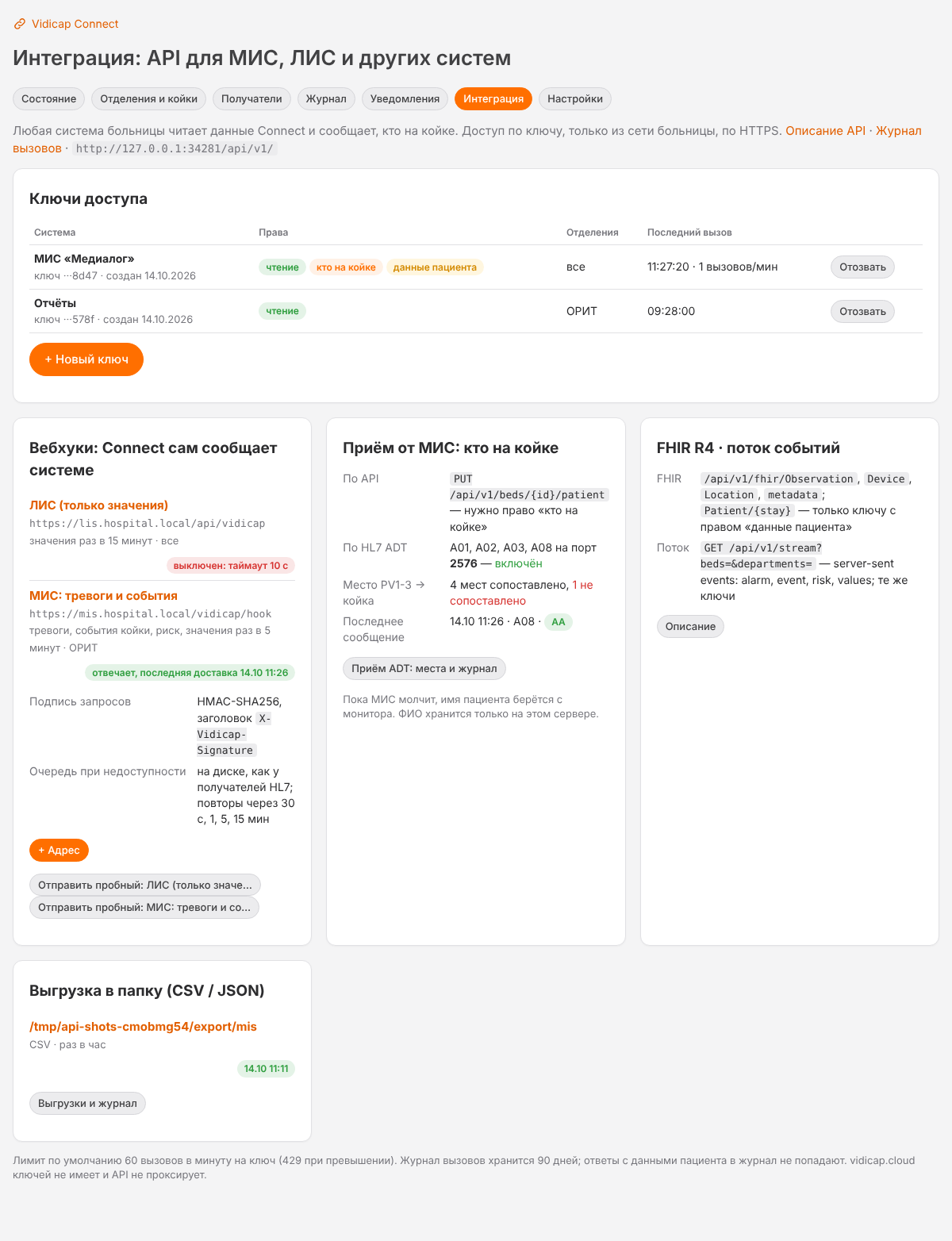
Task: Open the Отделения и койки tab
Action: click(x=149, y=98)
